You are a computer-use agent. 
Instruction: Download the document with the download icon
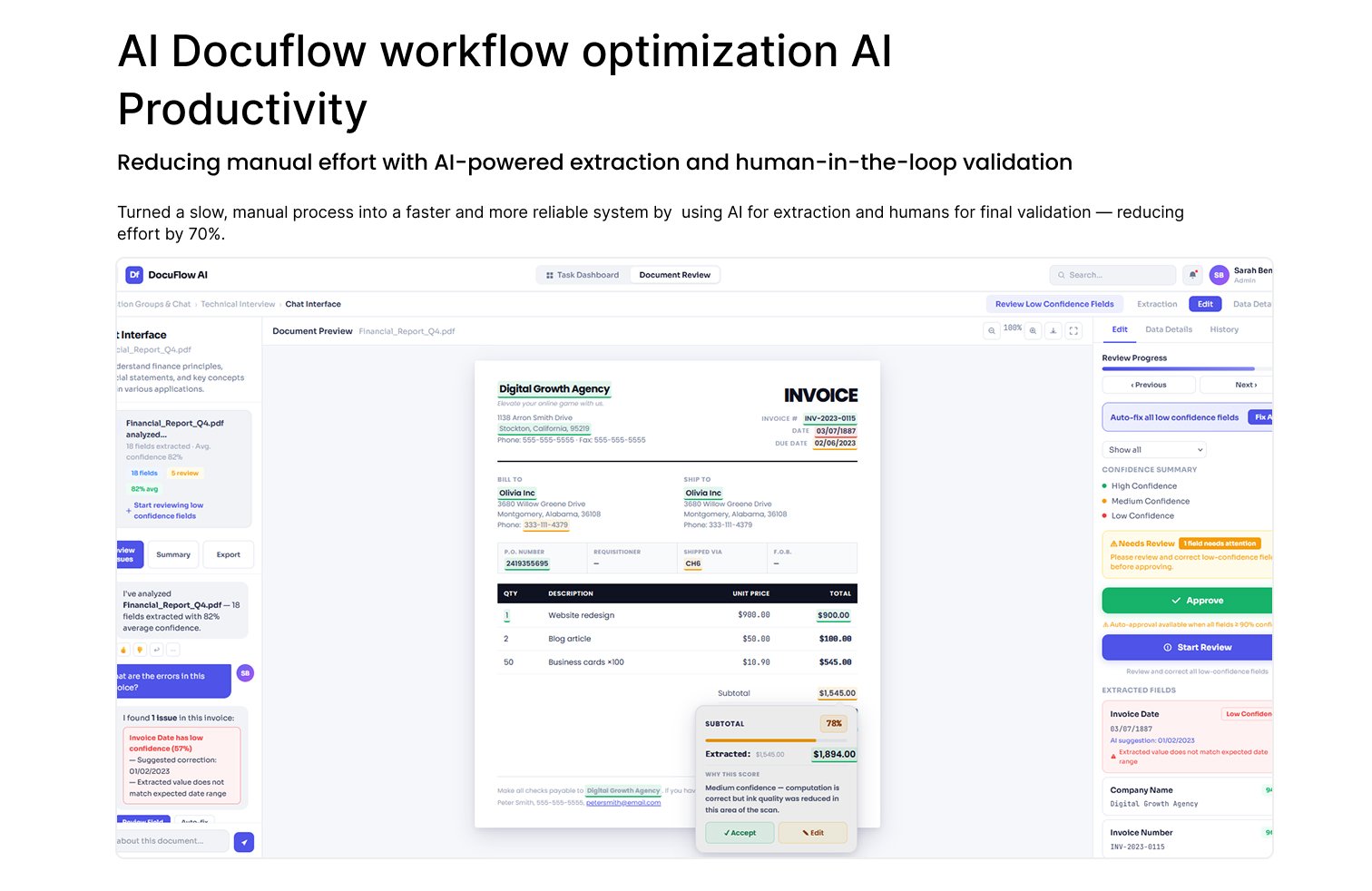click(1053, 331)
